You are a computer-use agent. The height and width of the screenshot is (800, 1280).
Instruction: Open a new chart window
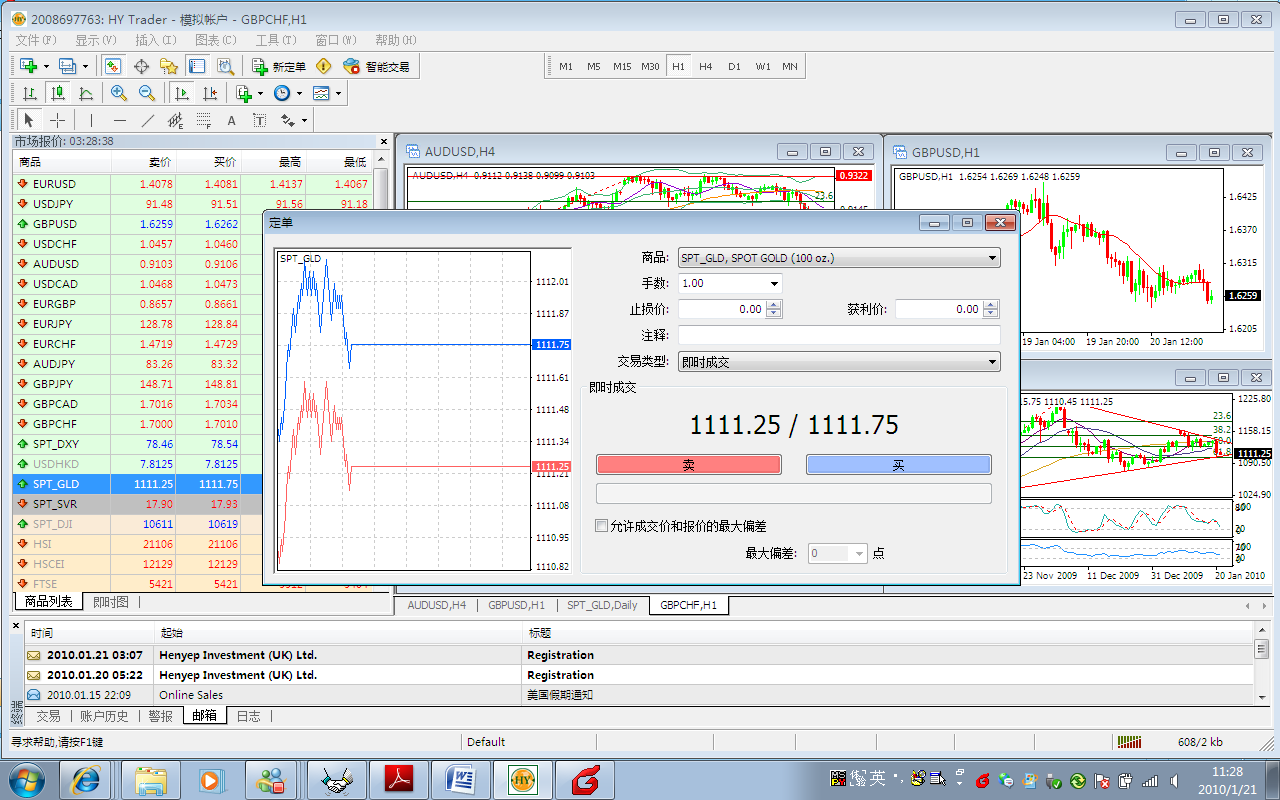28,66
